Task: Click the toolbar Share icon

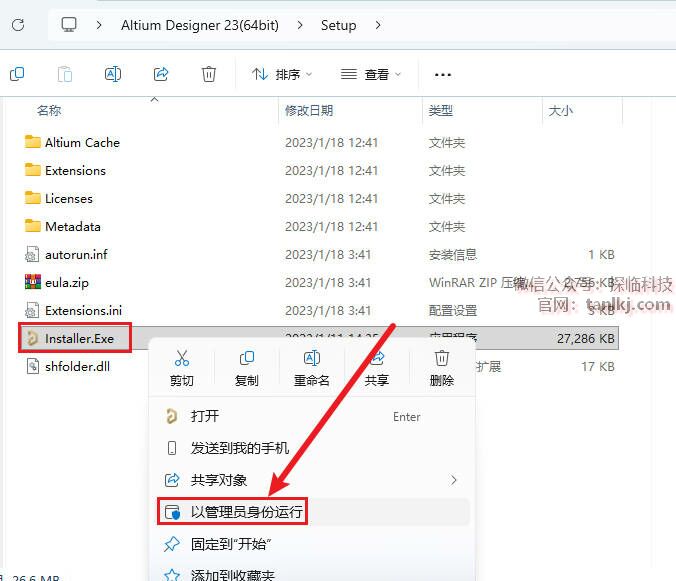Action: [161, 74]
